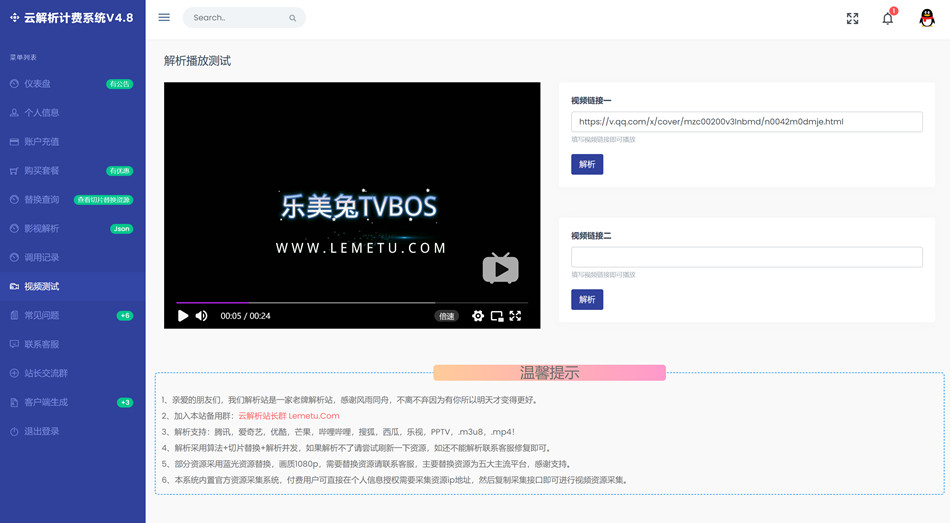The image size is (950, 523).
Task: Click the search magnifier icon
Action: click(x=293, y=18)
